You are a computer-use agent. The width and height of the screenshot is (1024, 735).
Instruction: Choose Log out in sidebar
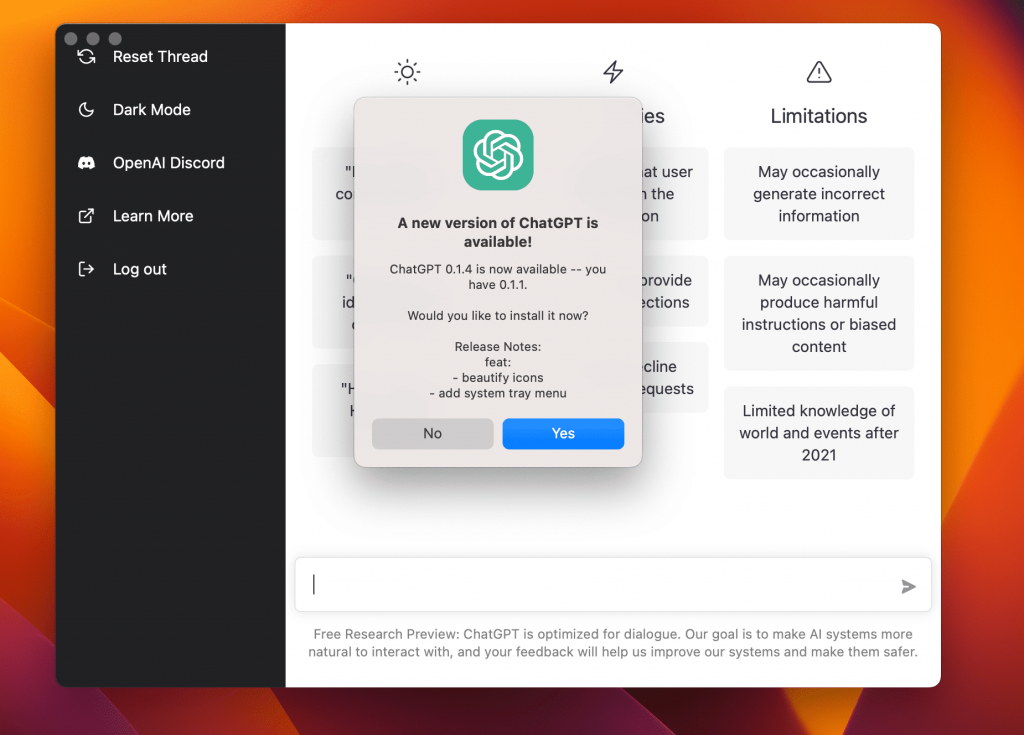click(140, 269)
